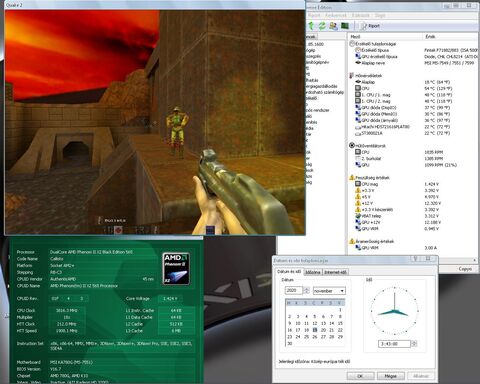Select the 2. burkolat fan row icon

pos(358,158)
